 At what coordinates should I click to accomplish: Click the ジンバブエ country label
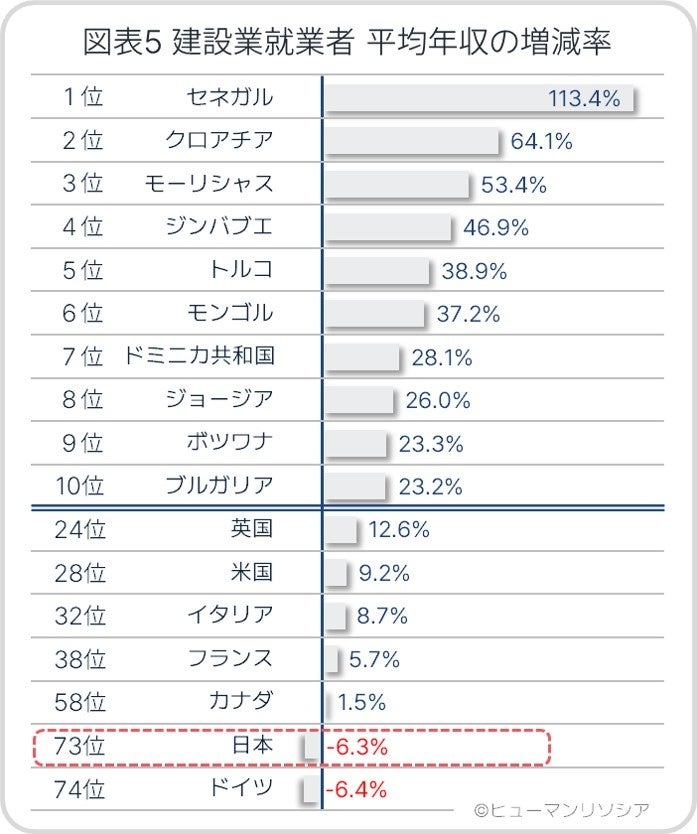[x=218, y=227]
